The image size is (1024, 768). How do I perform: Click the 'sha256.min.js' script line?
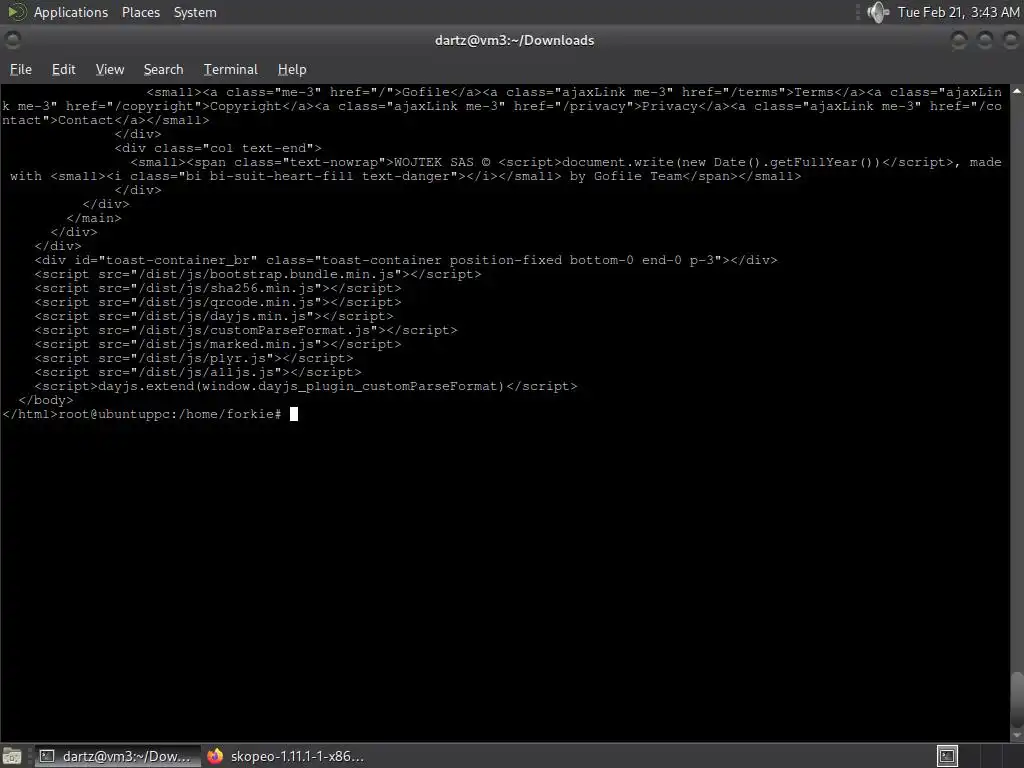(218, 288)
